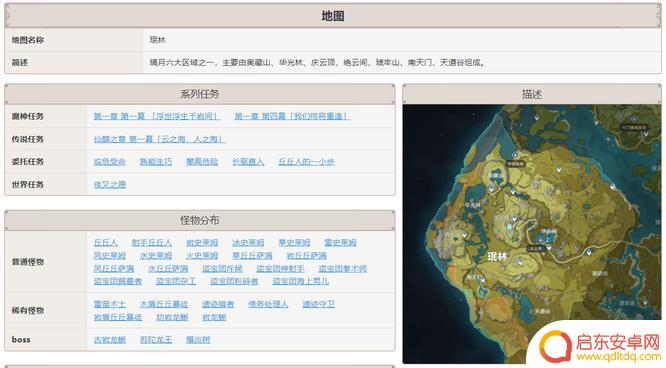Open the 水史莱姆 monster link
The height and width of the screenshot is (368, 666).
[x=156, y=255]
